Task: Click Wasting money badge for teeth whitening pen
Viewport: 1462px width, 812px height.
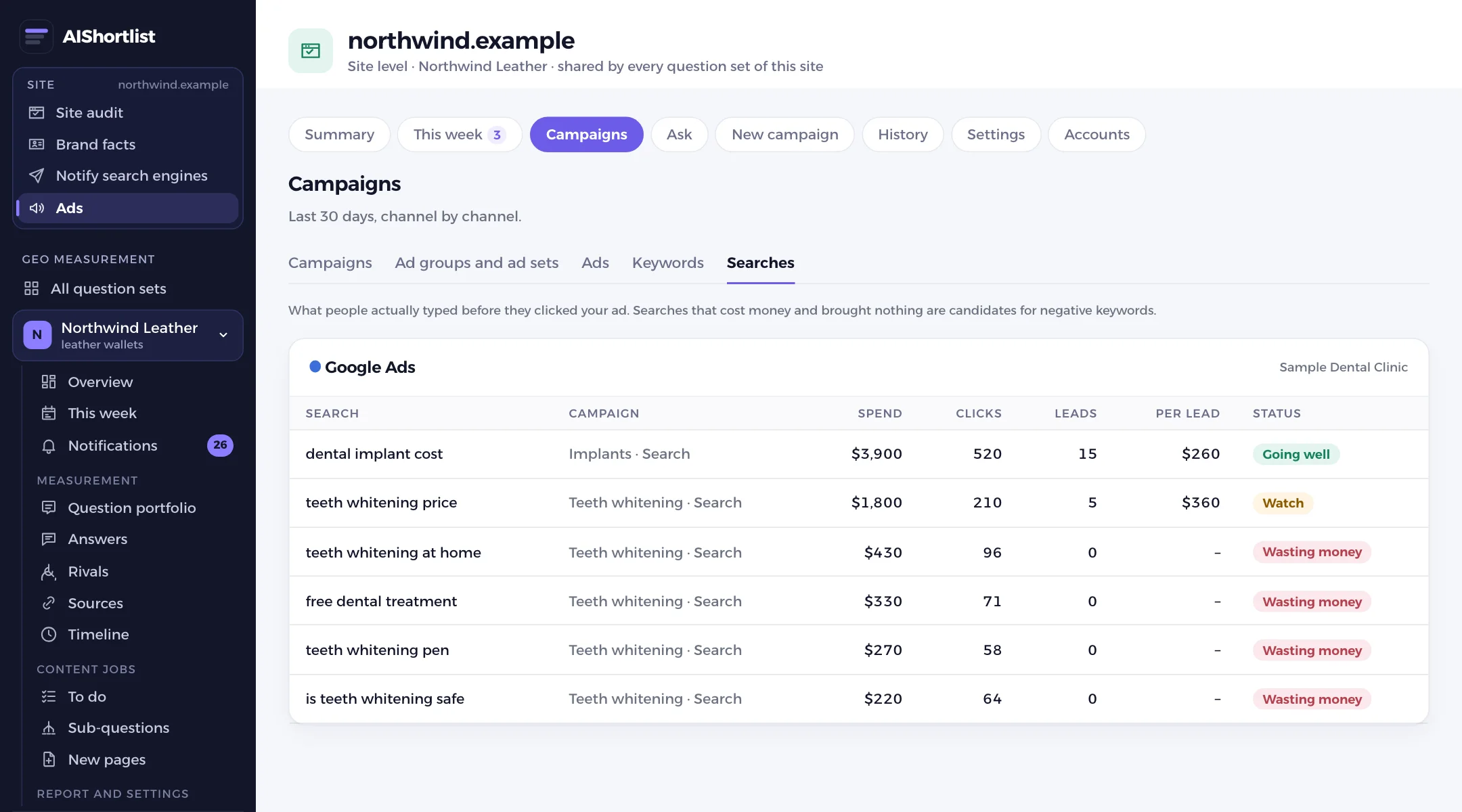Action: tap(1312, 651)
